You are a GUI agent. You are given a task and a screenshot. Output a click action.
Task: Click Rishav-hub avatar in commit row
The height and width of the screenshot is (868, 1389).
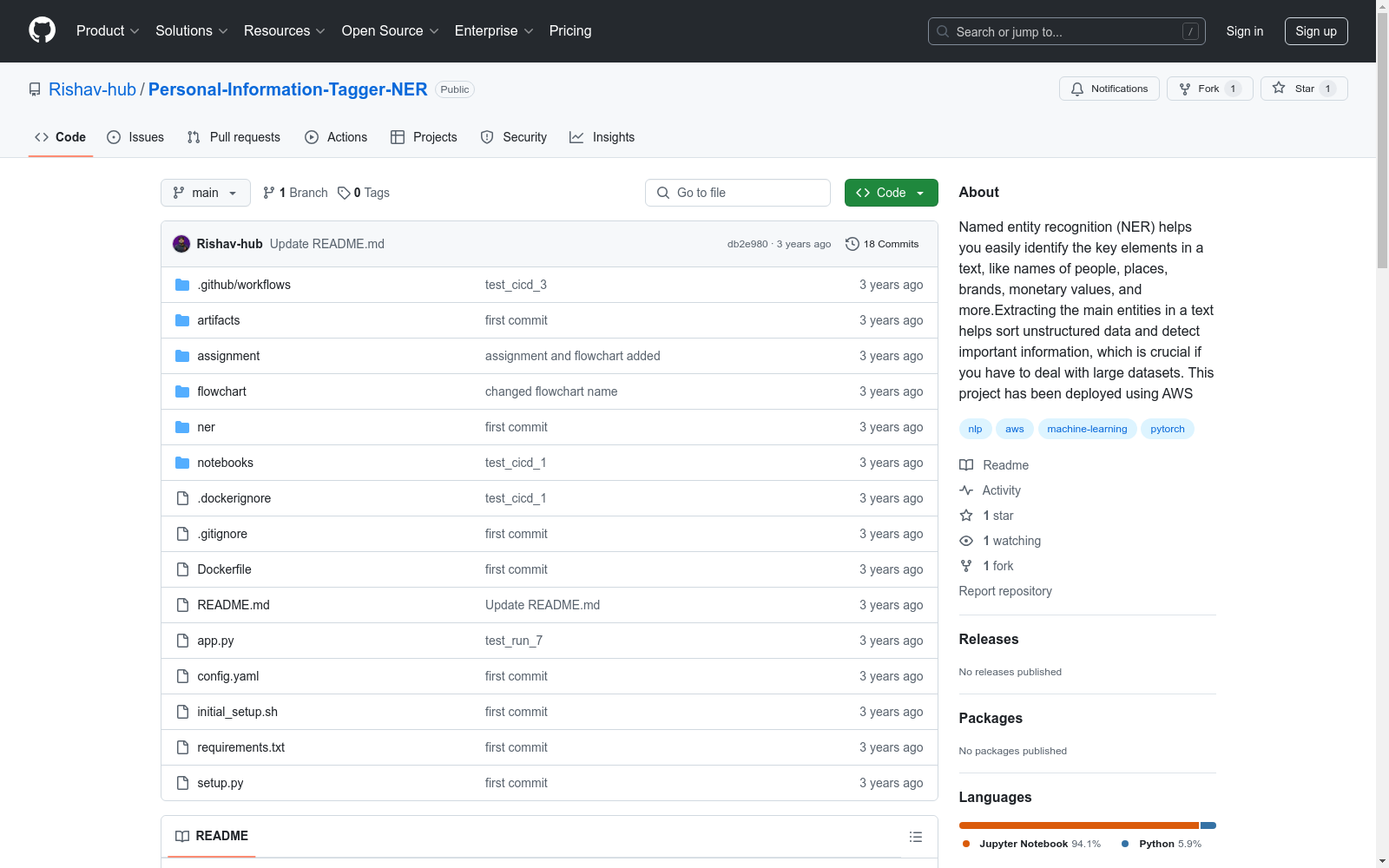[x=181, y=244]
